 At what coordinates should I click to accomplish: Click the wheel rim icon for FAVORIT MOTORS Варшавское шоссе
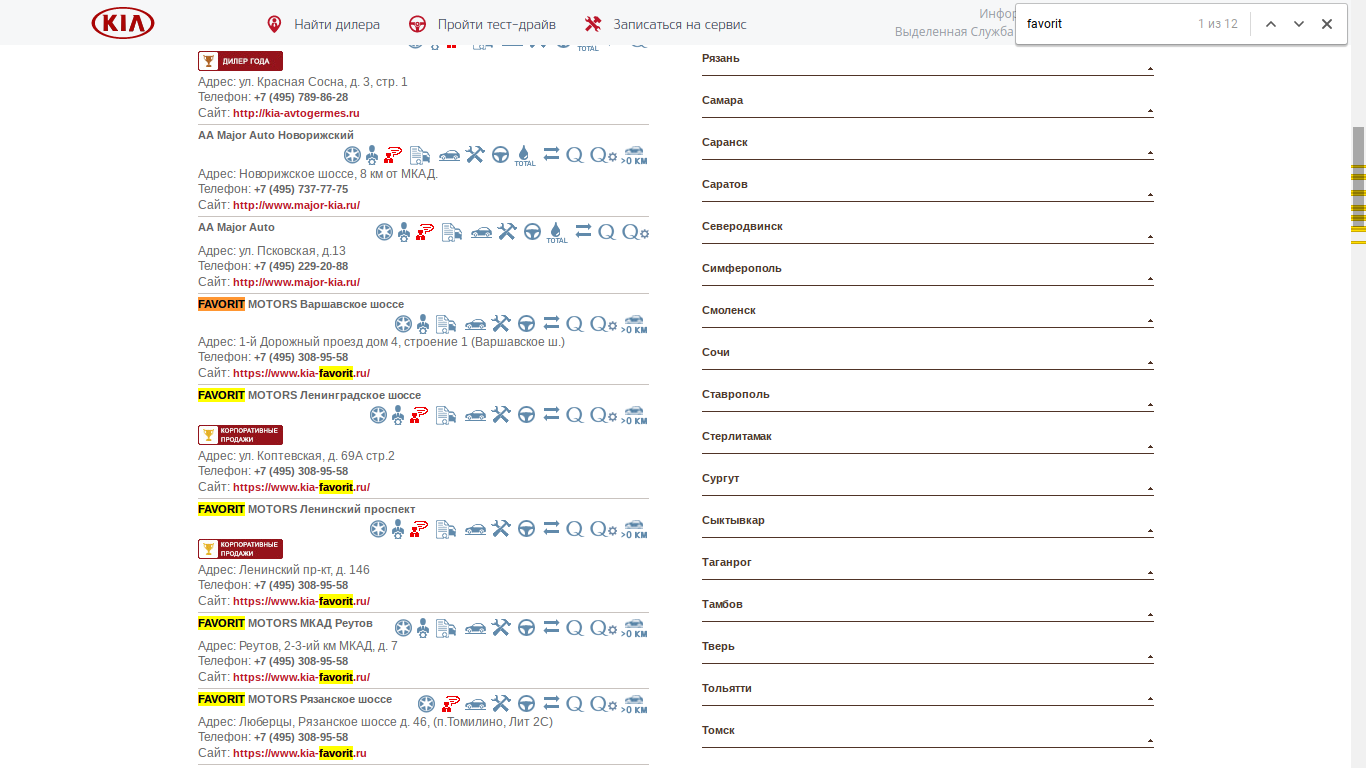pyautogui.click(x=403, y=323)
